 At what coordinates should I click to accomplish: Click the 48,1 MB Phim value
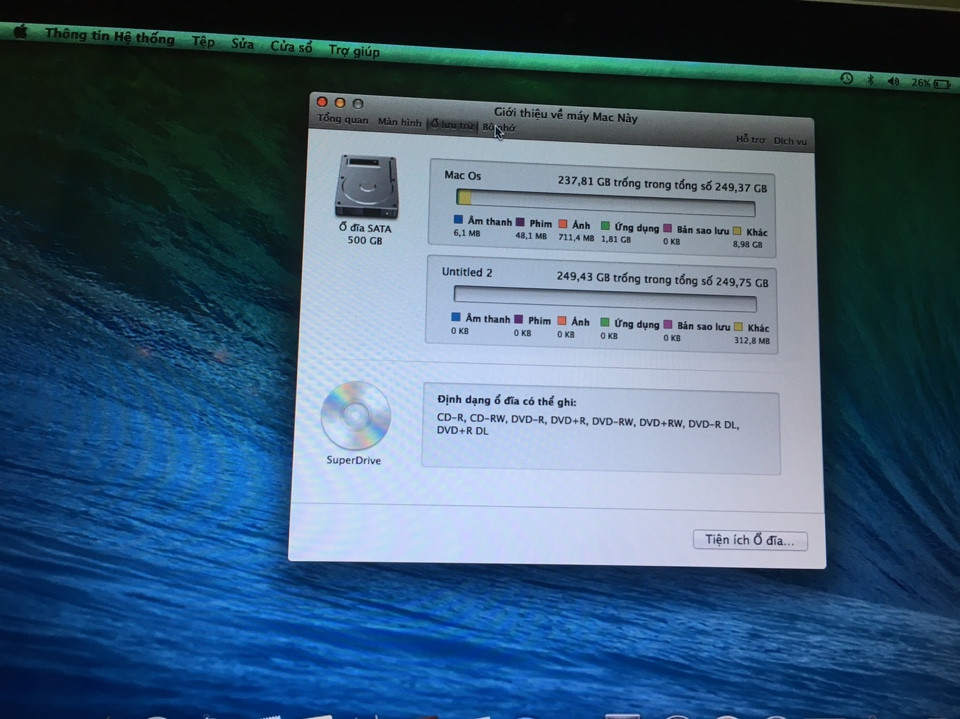coord(531,235)
